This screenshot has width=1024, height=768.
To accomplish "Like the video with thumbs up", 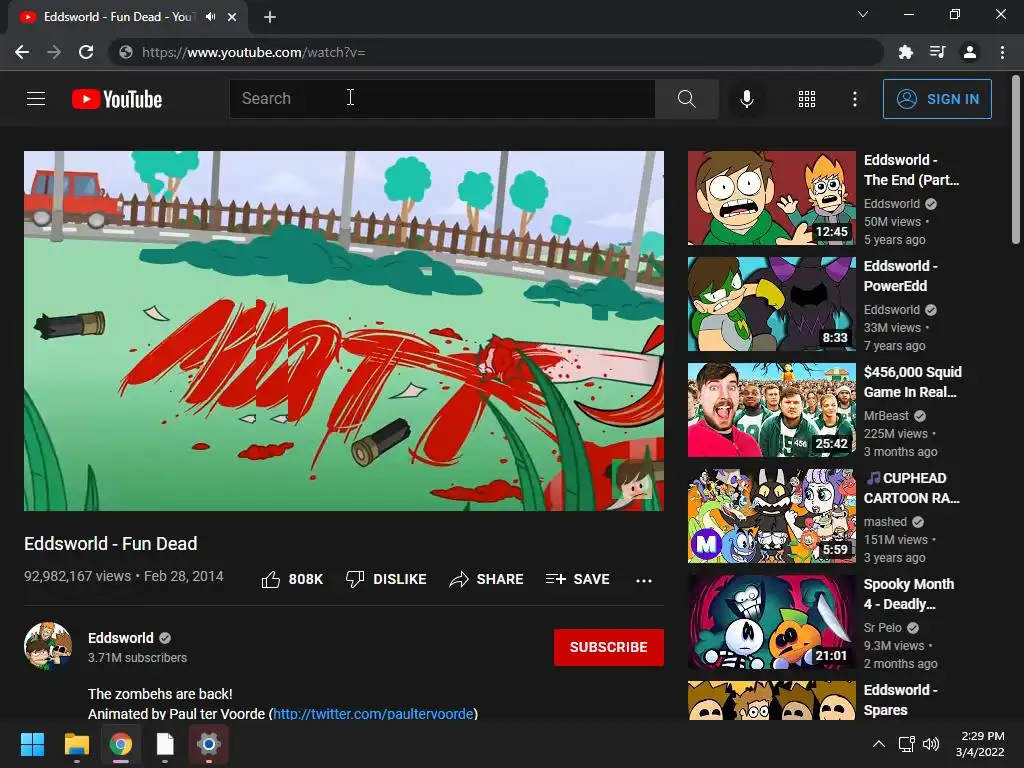I will tap(292, 579).
